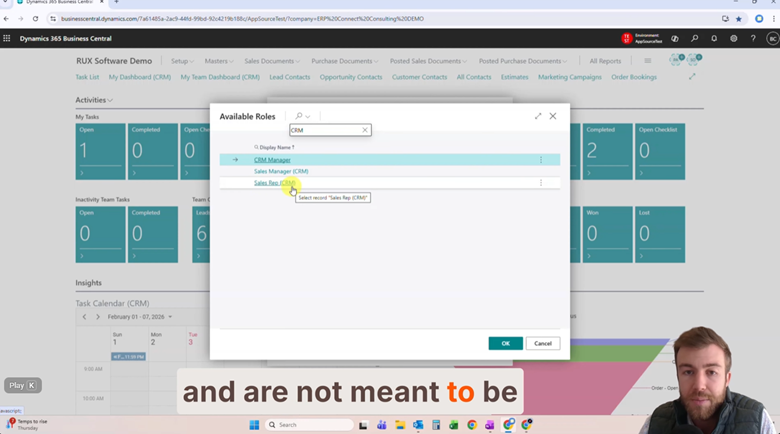This screenshot has height=434, width=780.
Task: Open My Dashboard (CRM)
Action: (140, 77)
